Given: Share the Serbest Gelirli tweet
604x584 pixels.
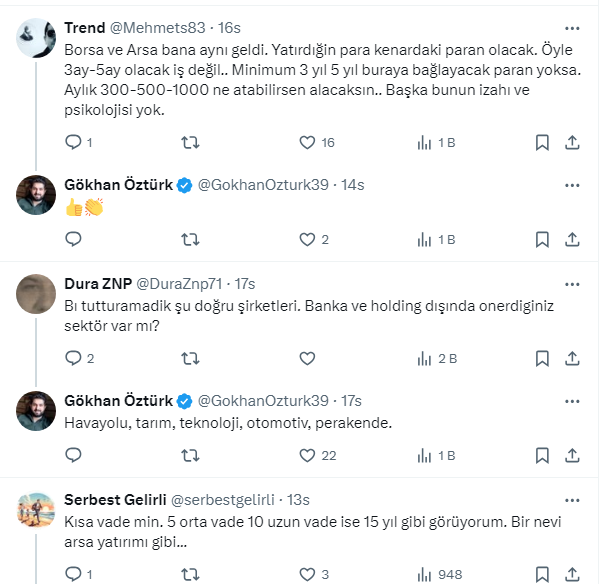Looking at the screenshot, I should click(x=573, y=574).
